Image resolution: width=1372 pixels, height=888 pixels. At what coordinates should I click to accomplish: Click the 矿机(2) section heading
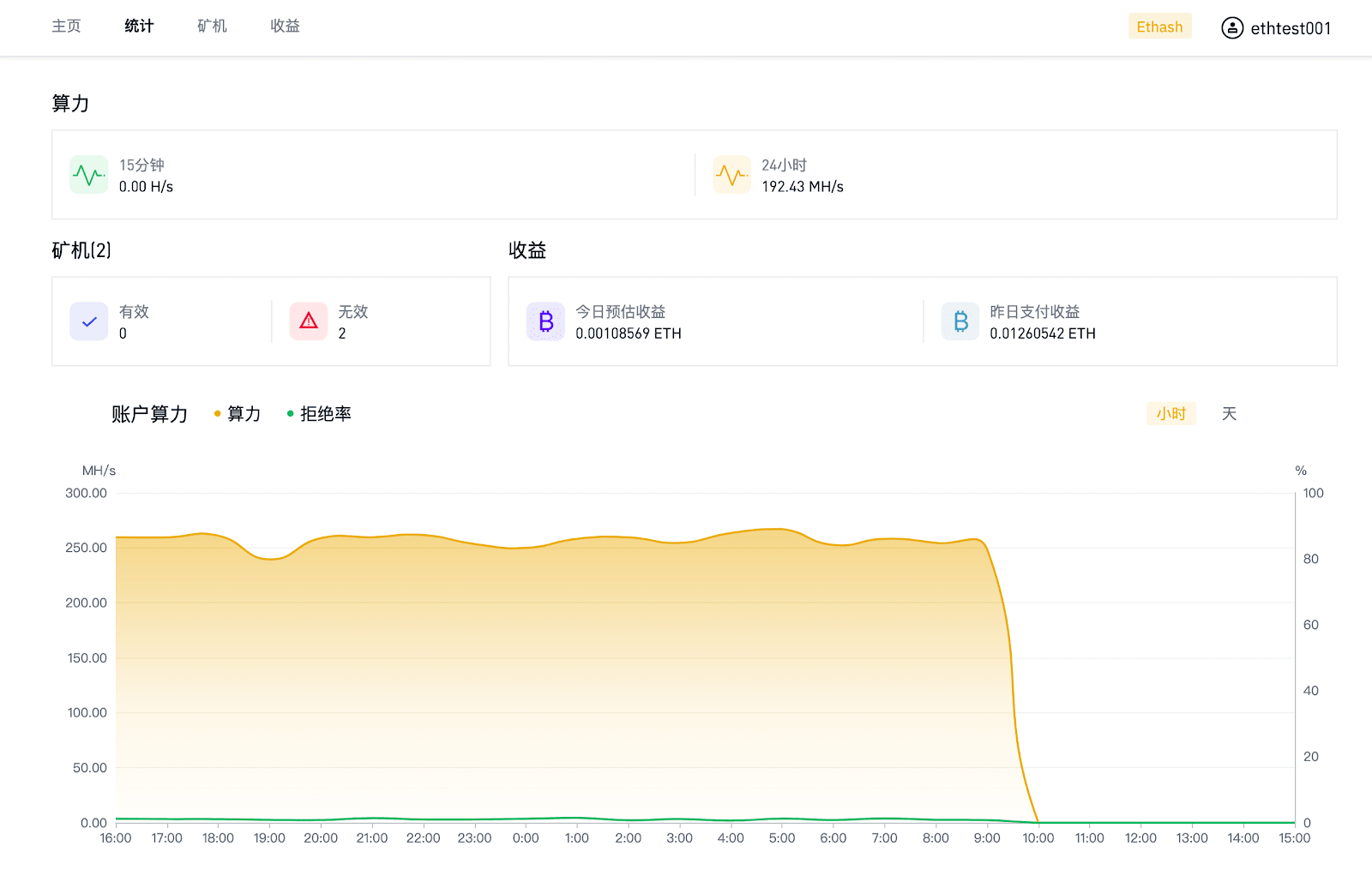(81, 250)
